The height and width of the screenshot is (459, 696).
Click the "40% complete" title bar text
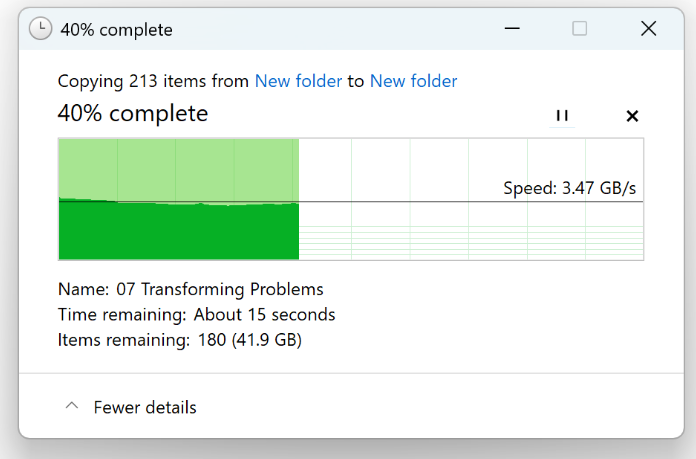[116, 29]
